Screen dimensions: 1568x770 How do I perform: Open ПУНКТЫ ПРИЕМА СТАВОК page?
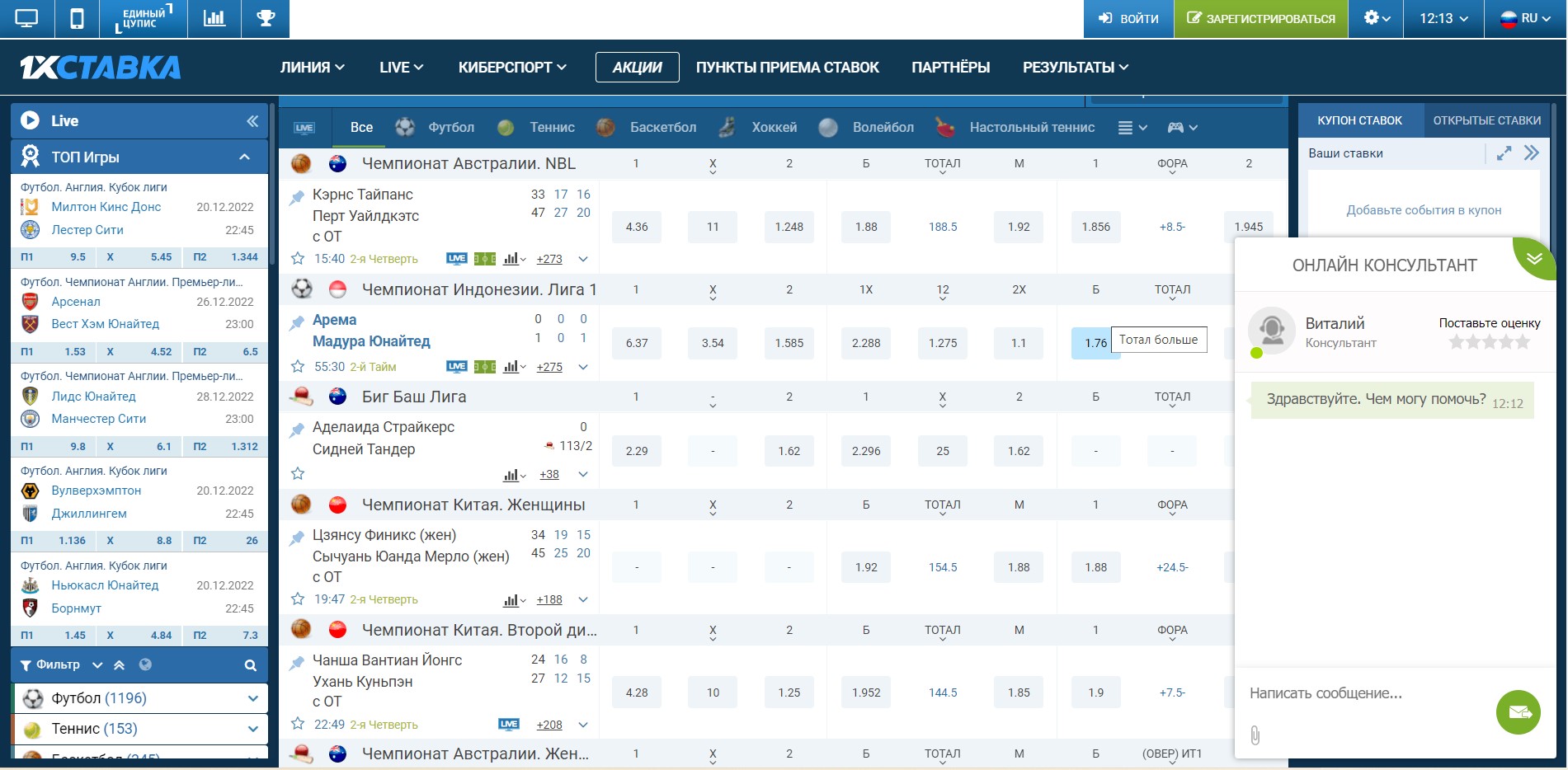(x=788, y=68)
